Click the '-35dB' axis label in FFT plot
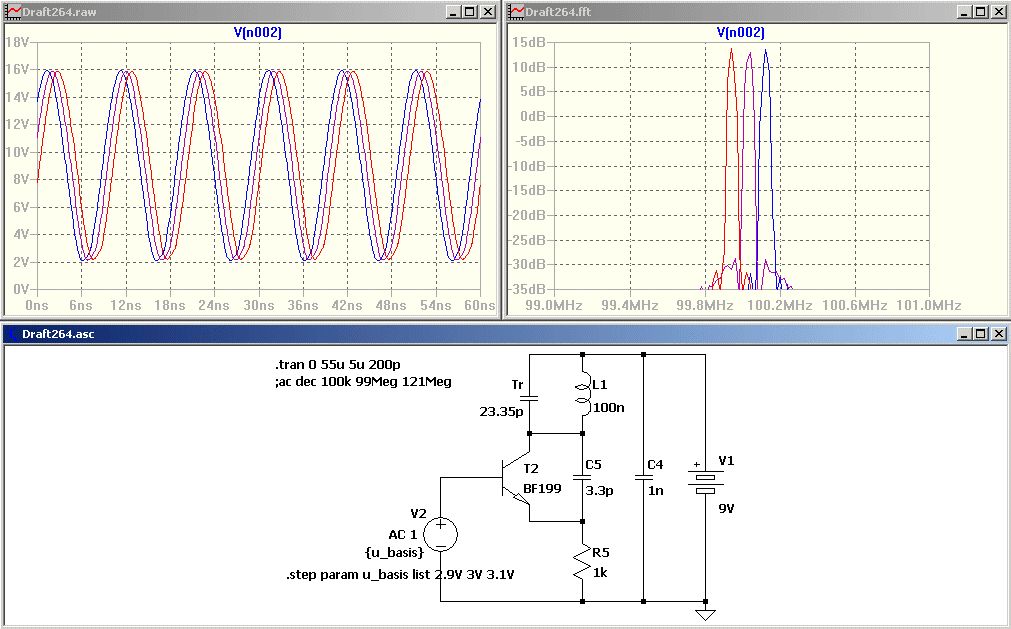This screenshot has width=1011, height=629. click(x=526, y=289)
